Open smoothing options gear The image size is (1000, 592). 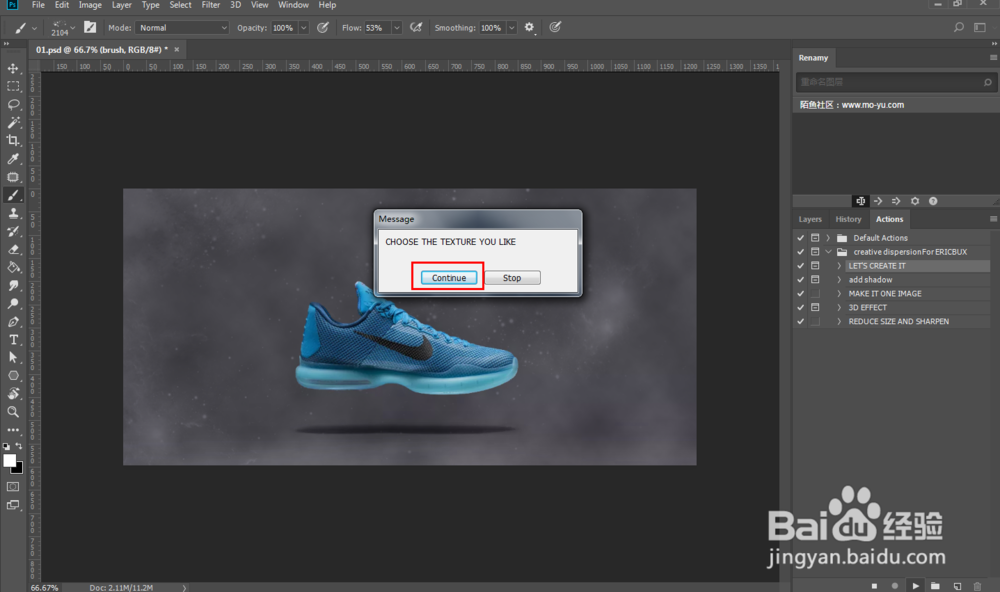click(x=529, y=27)
